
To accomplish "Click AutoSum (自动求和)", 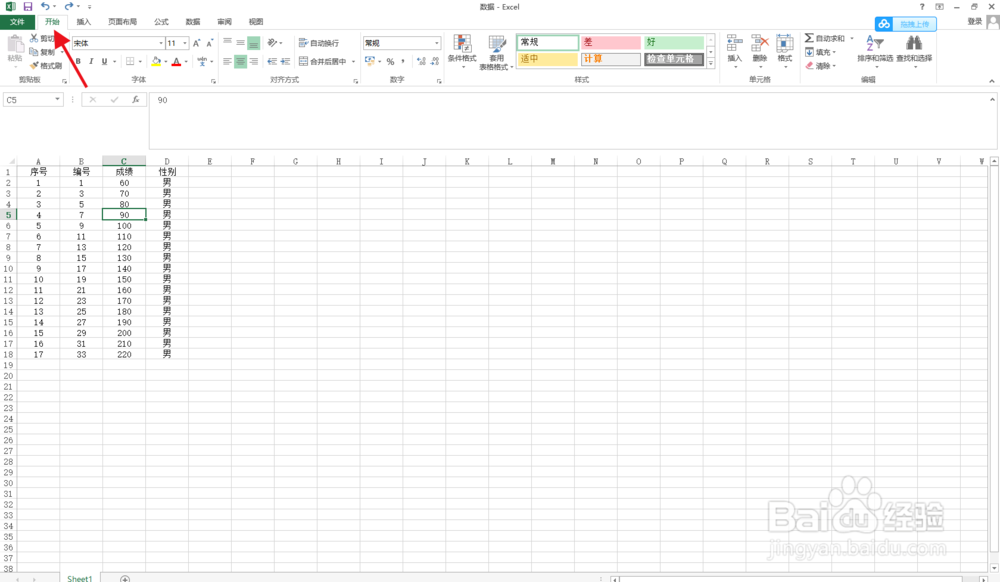I will pyautogui.click(x=825, y=38).
